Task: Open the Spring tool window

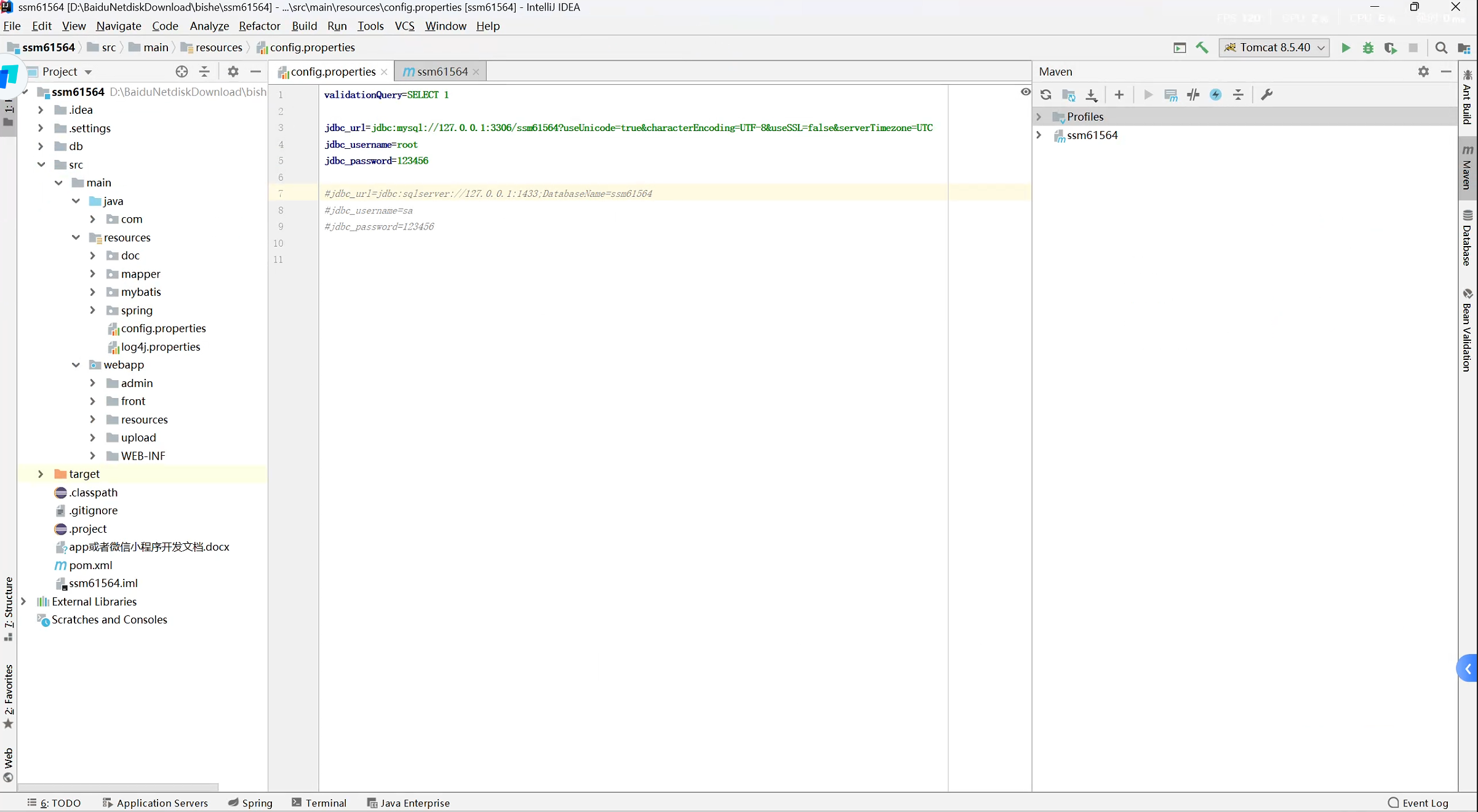Action: [x=250, y=803]
